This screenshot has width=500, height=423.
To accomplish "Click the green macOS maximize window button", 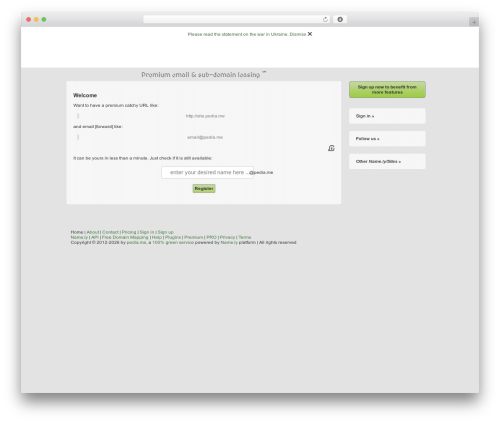I will click(x=44, y=19).
